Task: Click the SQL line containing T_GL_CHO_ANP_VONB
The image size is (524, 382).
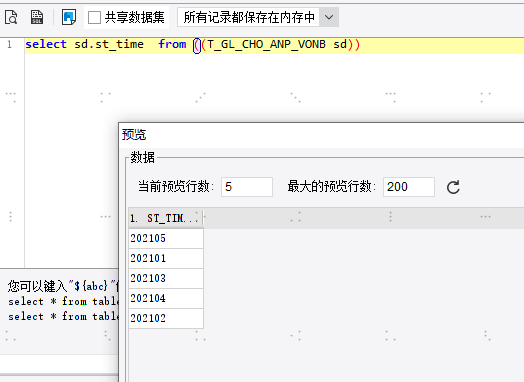Action: click(274, 45)
